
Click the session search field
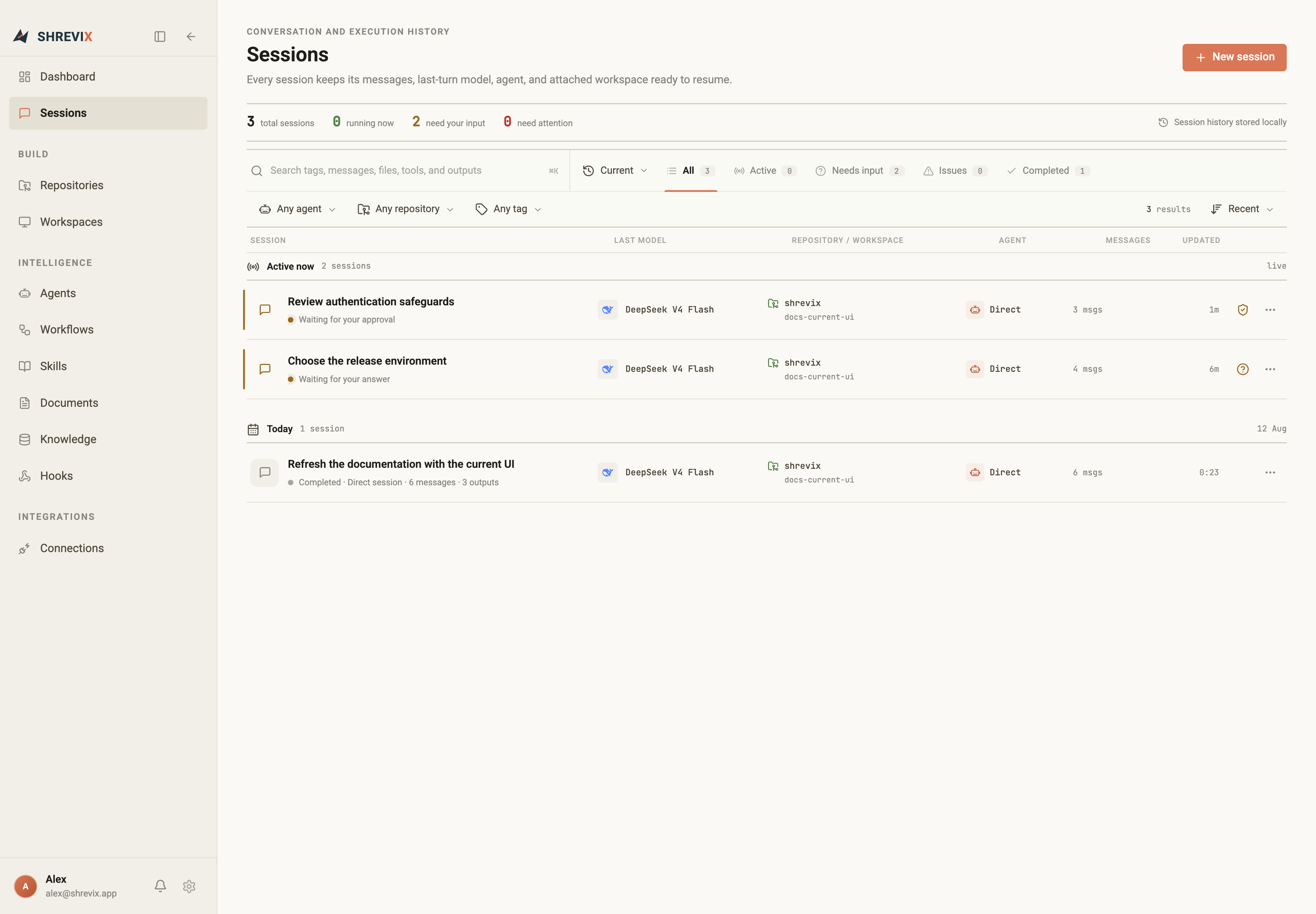(408, 171)
